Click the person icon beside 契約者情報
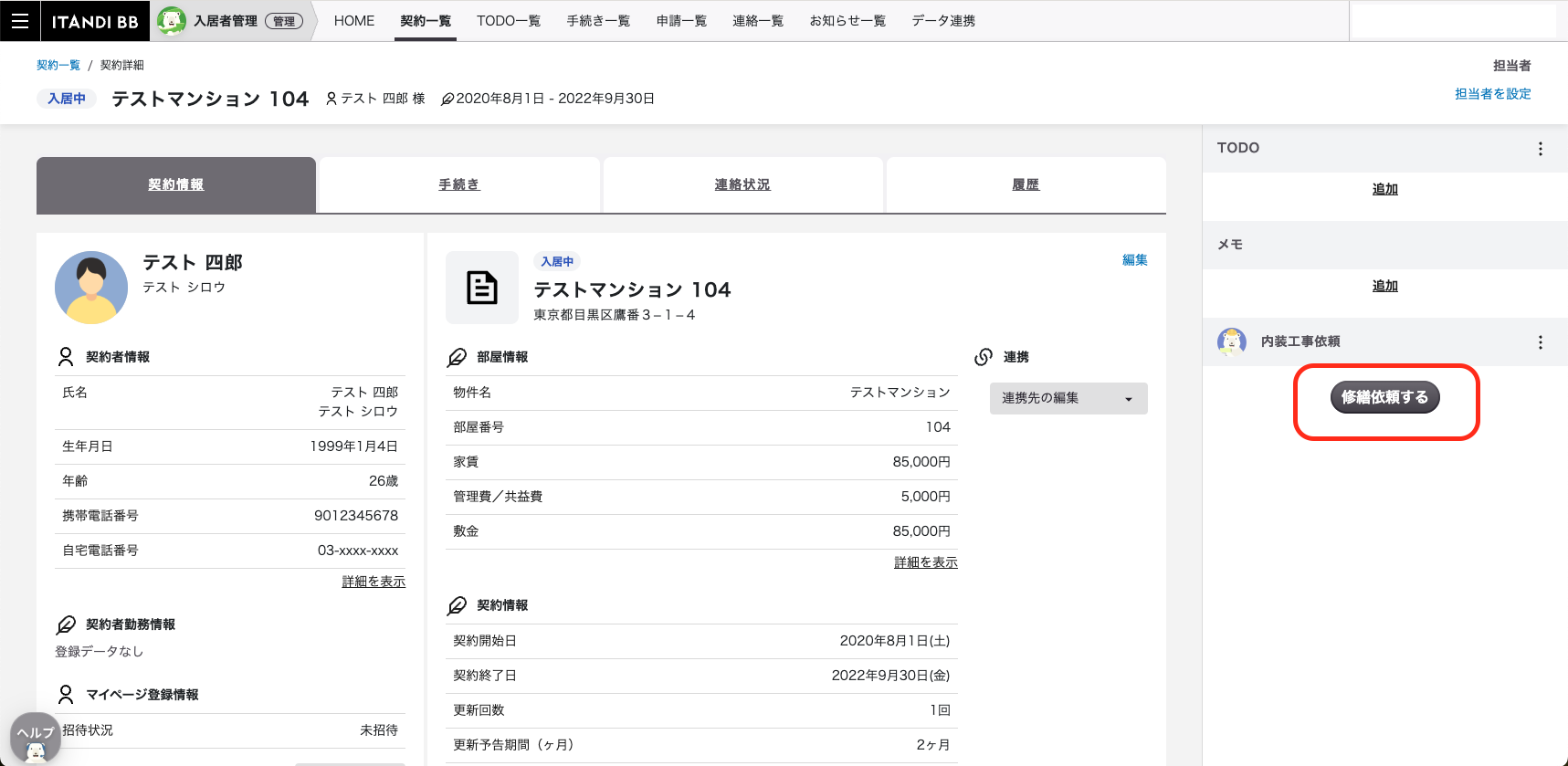The width and height of the screenshot is (1568, 766). 66,357
